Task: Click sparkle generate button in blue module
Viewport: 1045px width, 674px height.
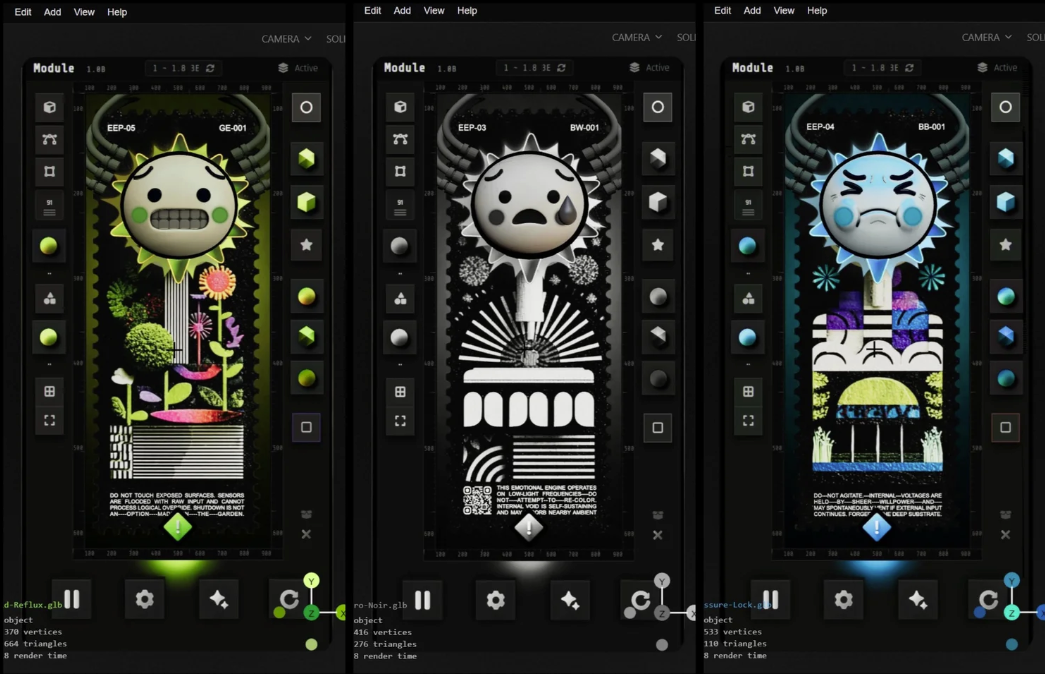Action: [x=918, y=599]
